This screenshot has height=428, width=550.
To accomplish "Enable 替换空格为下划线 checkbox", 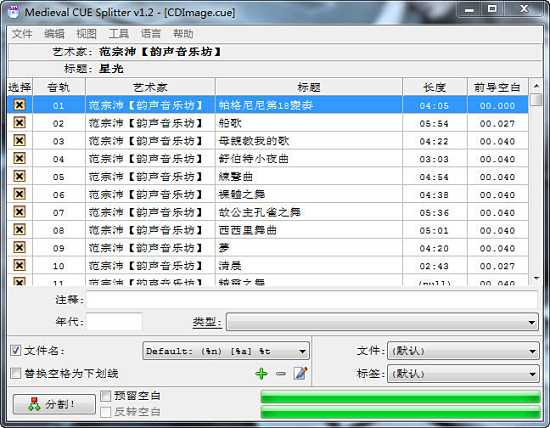I will click(x=15, y=373).
